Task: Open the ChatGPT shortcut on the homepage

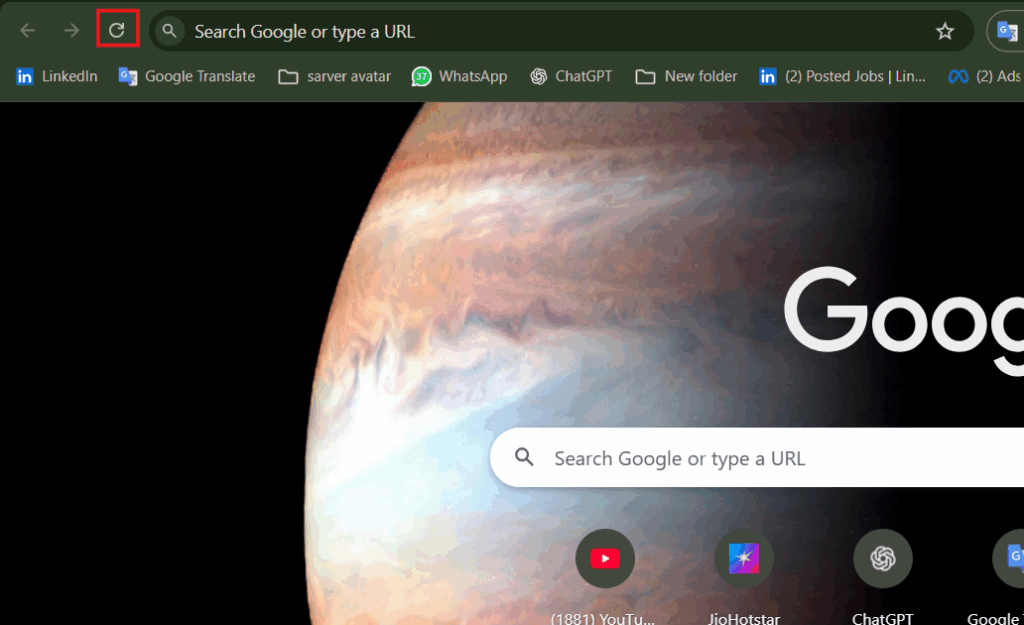Action: tap(882, 558)
